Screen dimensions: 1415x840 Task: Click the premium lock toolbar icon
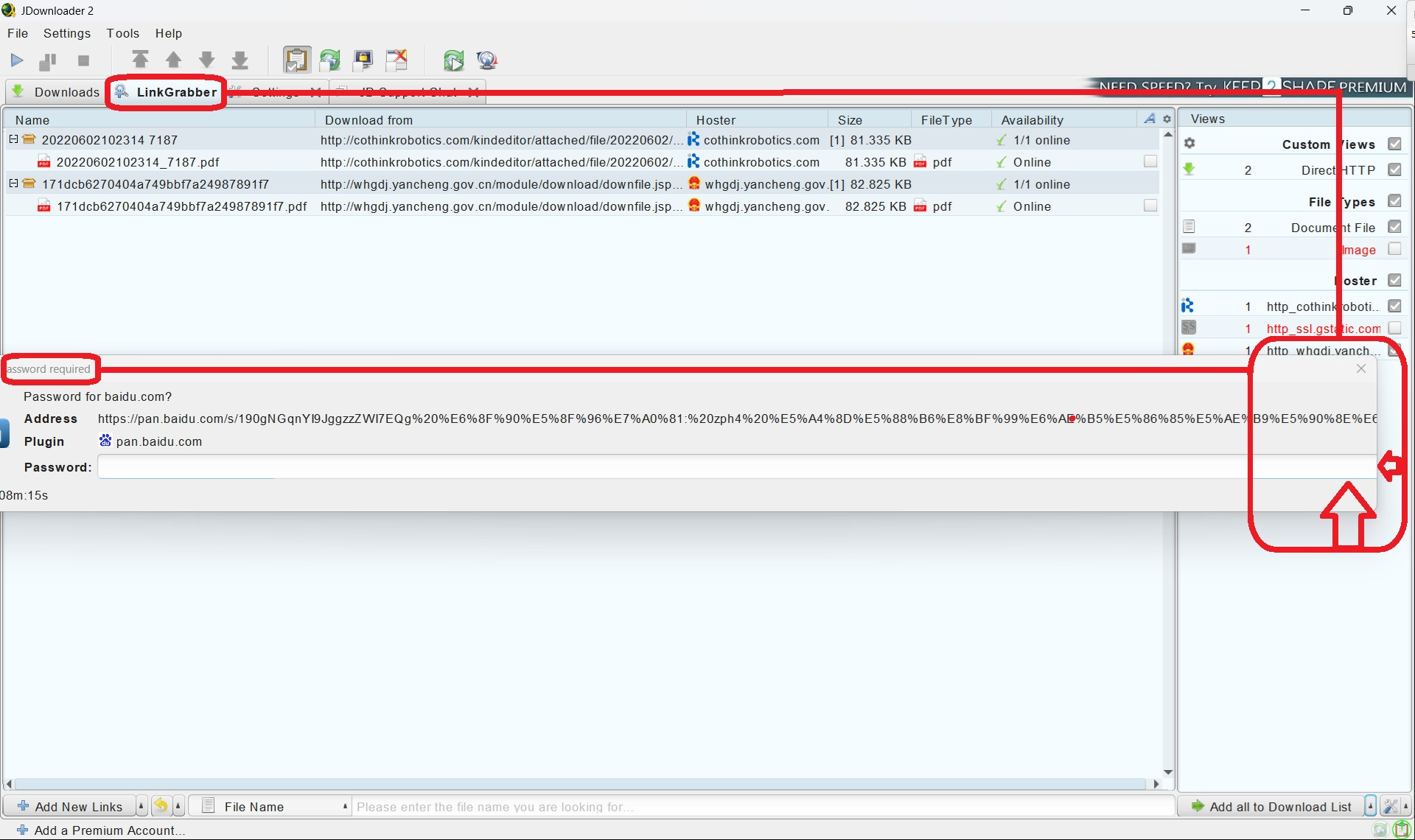point(363,60)
